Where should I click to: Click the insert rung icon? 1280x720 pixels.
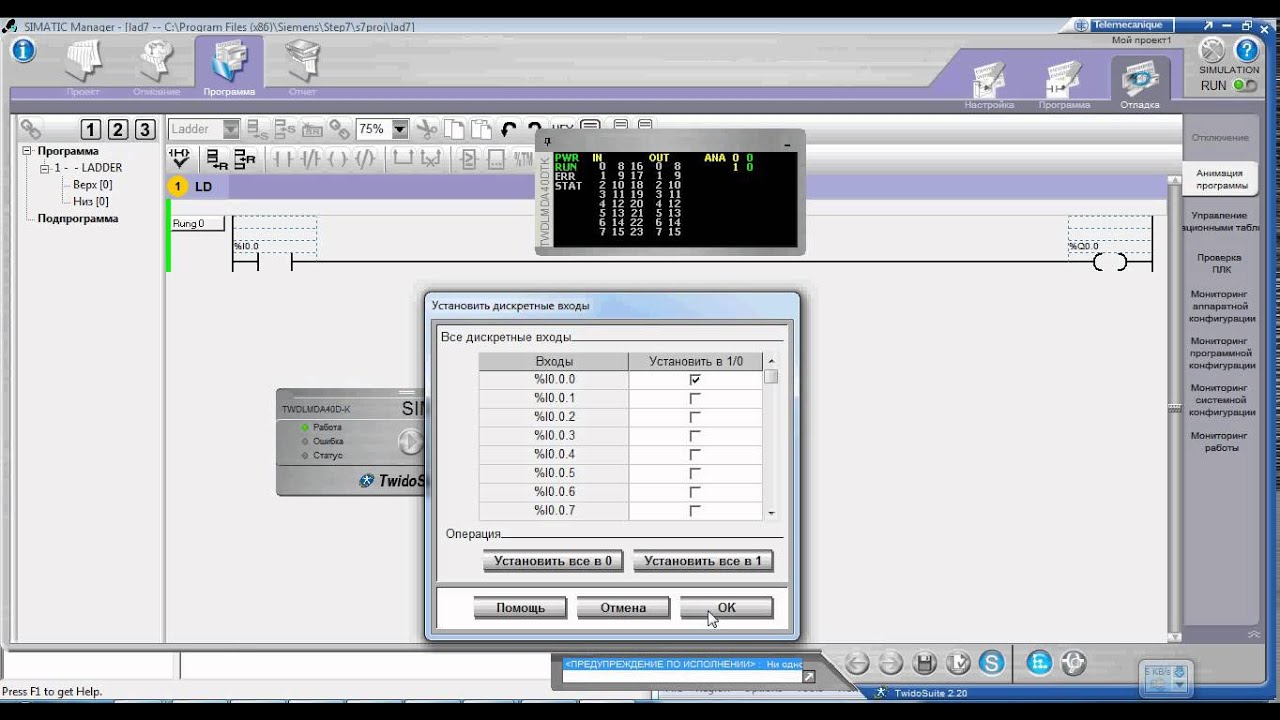pyautogui.click(x=217, y=158)
